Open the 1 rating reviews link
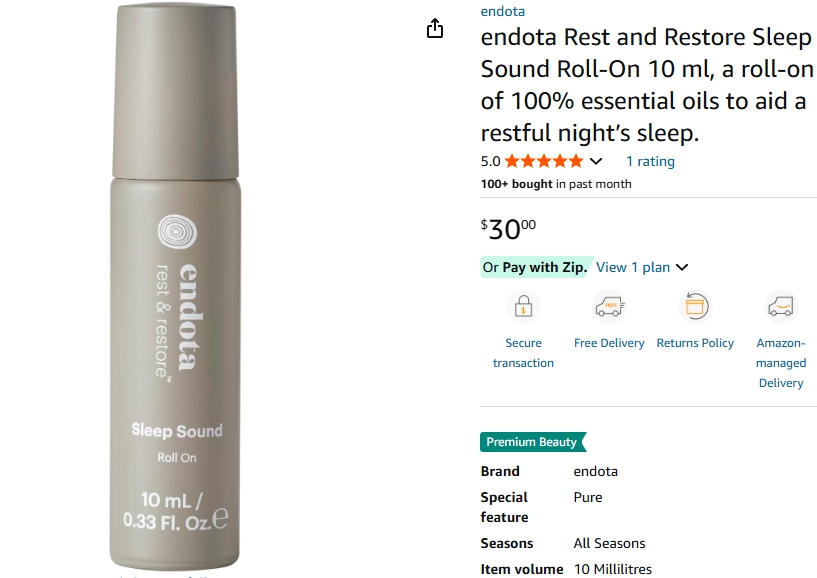 coord(650,162)
